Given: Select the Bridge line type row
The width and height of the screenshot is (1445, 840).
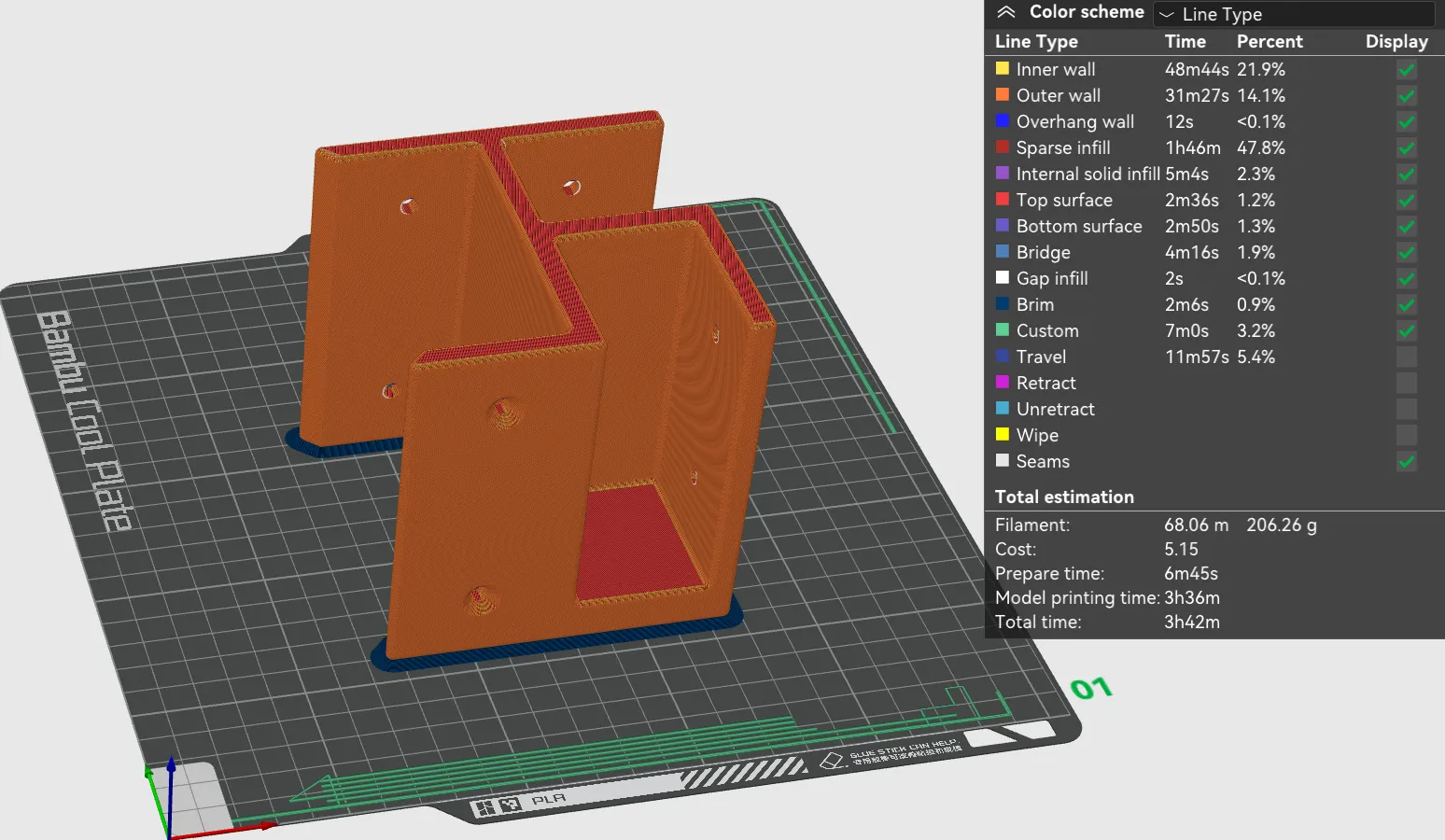Looking at the screenshot, I should [1214, 252].
